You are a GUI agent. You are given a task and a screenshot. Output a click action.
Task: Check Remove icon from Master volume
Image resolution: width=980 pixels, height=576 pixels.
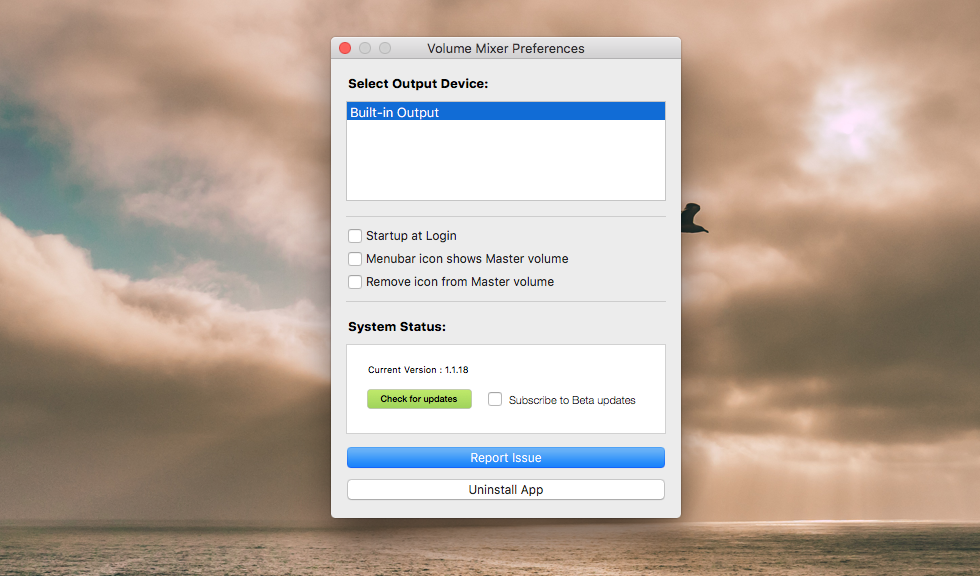(x=355, y=282)
